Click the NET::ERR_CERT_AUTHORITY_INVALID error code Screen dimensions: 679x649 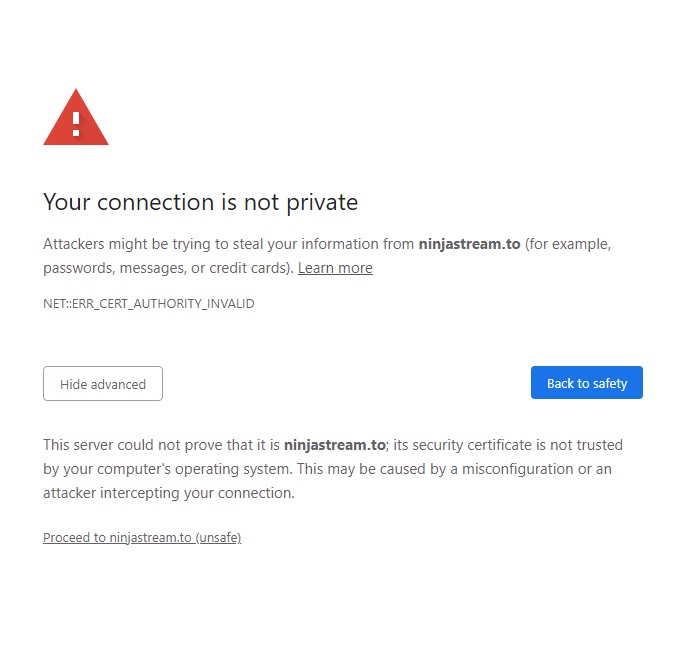pos(149,304)
